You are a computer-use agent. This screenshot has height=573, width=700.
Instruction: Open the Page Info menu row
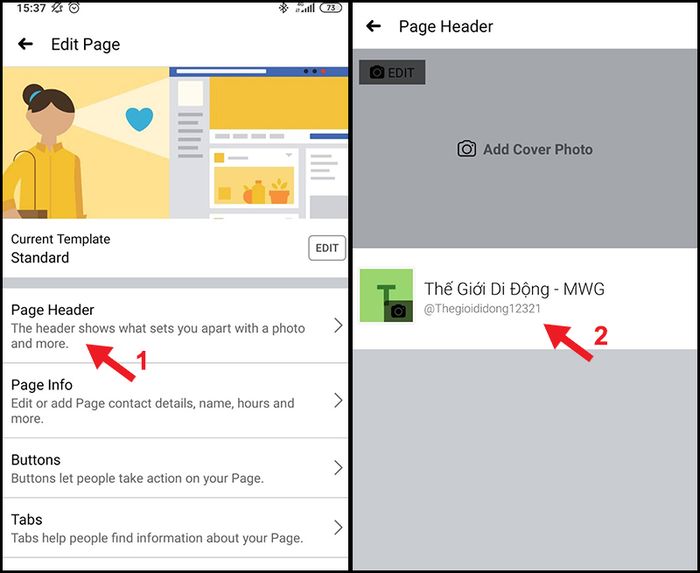pyautogui.click(x=175, y=401)
